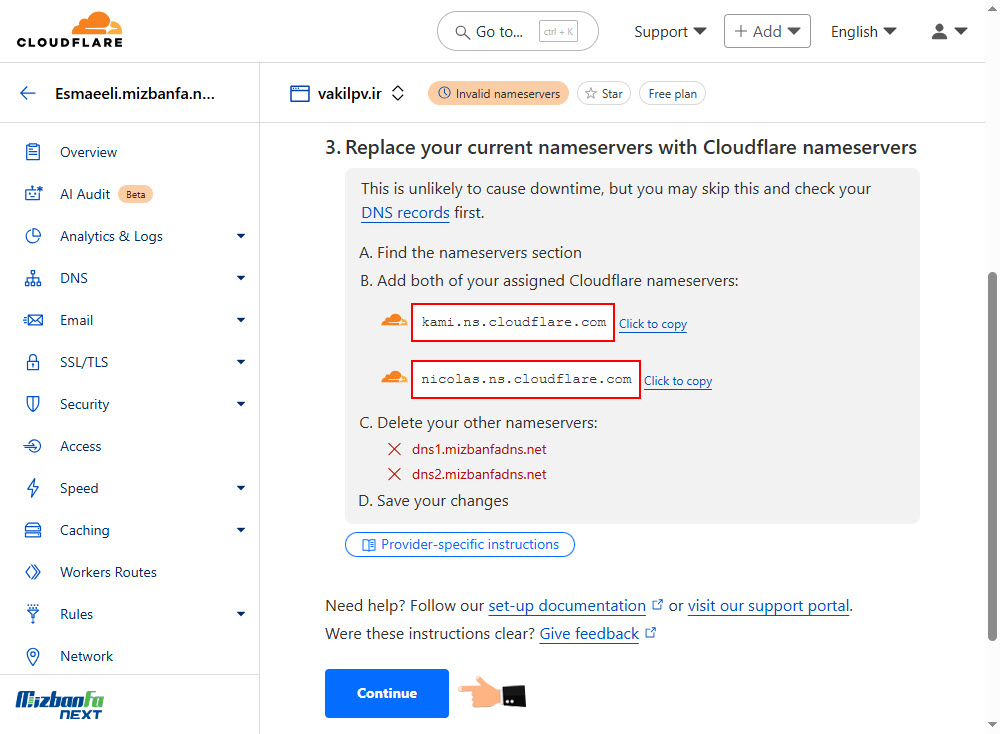Click the Cloudflare logo
1000x734 pixels.
[70, 30]
